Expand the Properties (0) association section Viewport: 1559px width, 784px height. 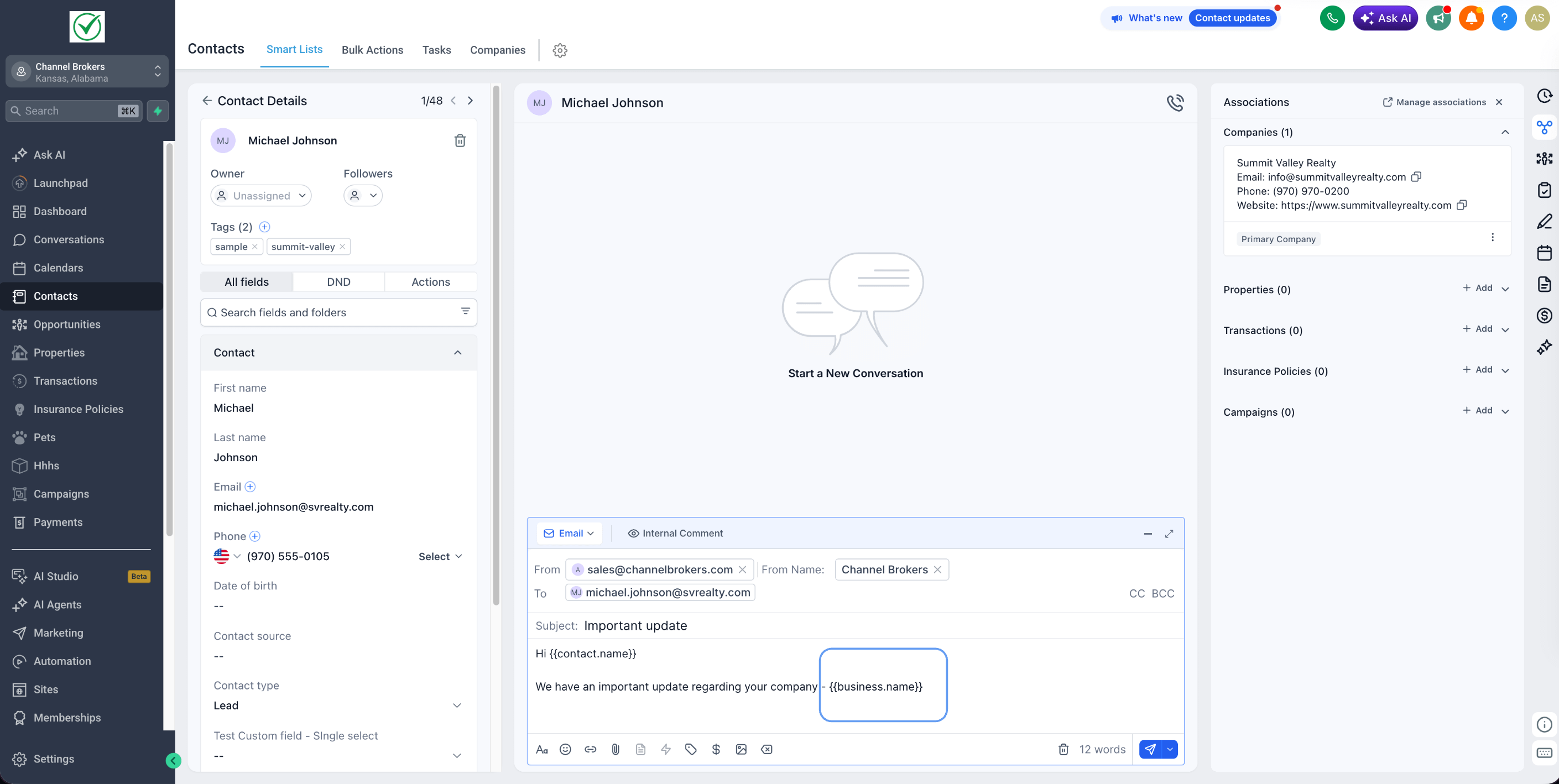(x=1505, y=289)
